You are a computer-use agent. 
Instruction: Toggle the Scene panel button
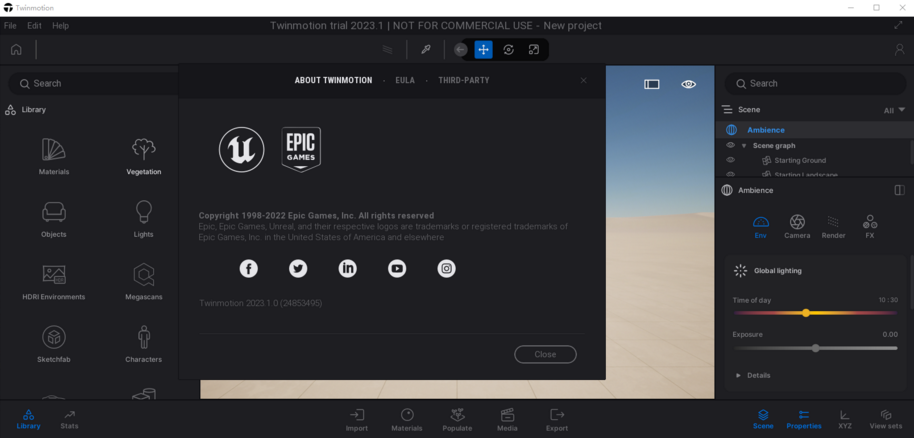point(763,420)
